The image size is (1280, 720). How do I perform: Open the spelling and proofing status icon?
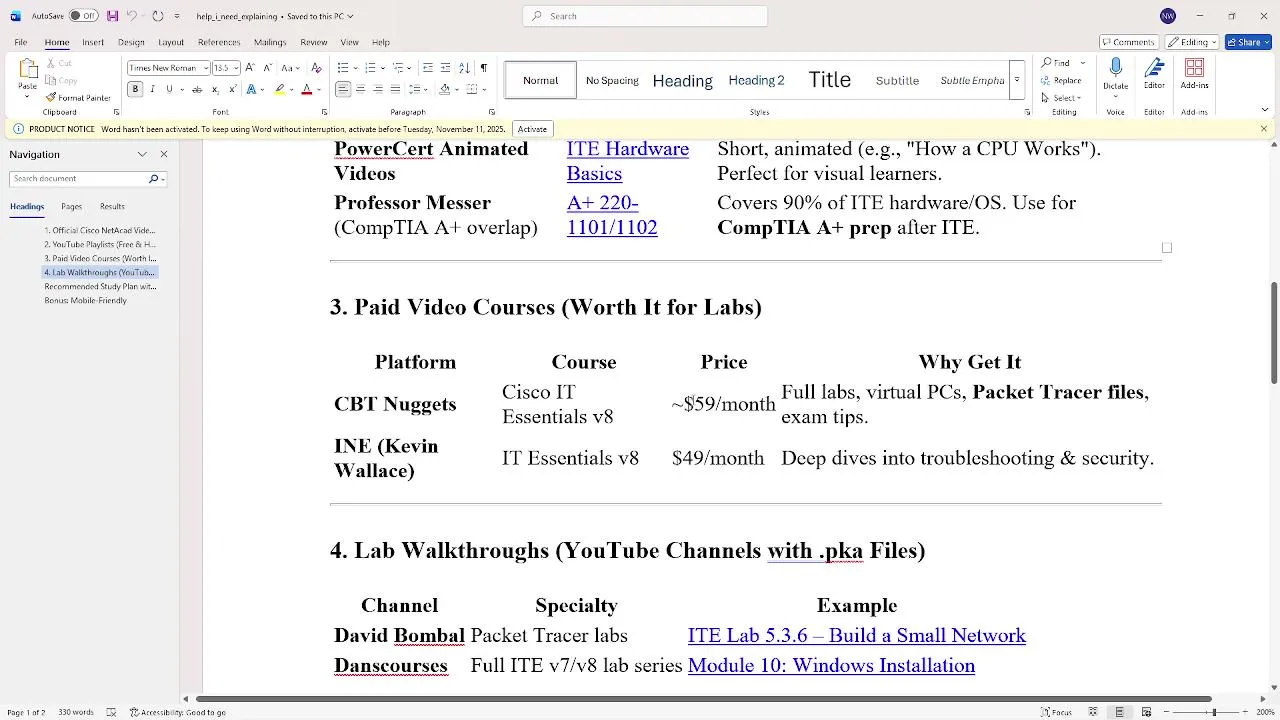[x=111, y=712]
